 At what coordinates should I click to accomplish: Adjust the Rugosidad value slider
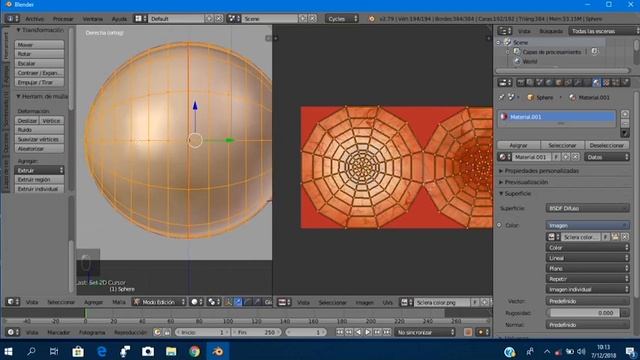584,313
